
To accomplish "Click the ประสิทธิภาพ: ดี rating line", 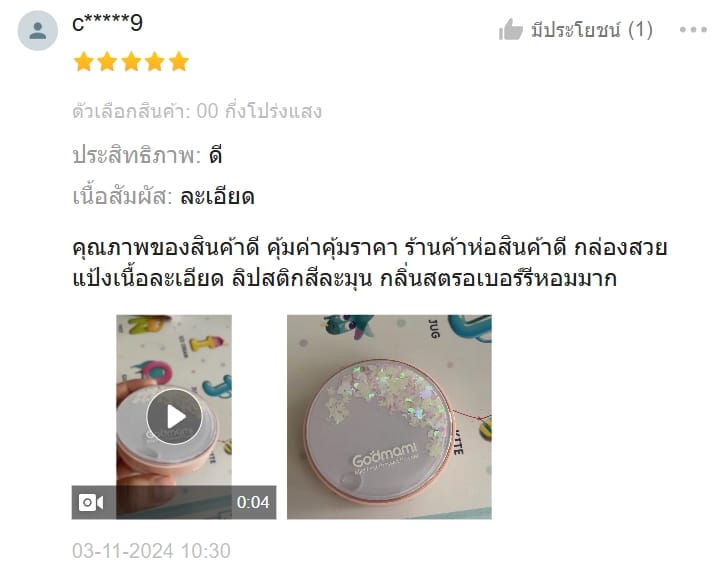I will coord(147,155).
